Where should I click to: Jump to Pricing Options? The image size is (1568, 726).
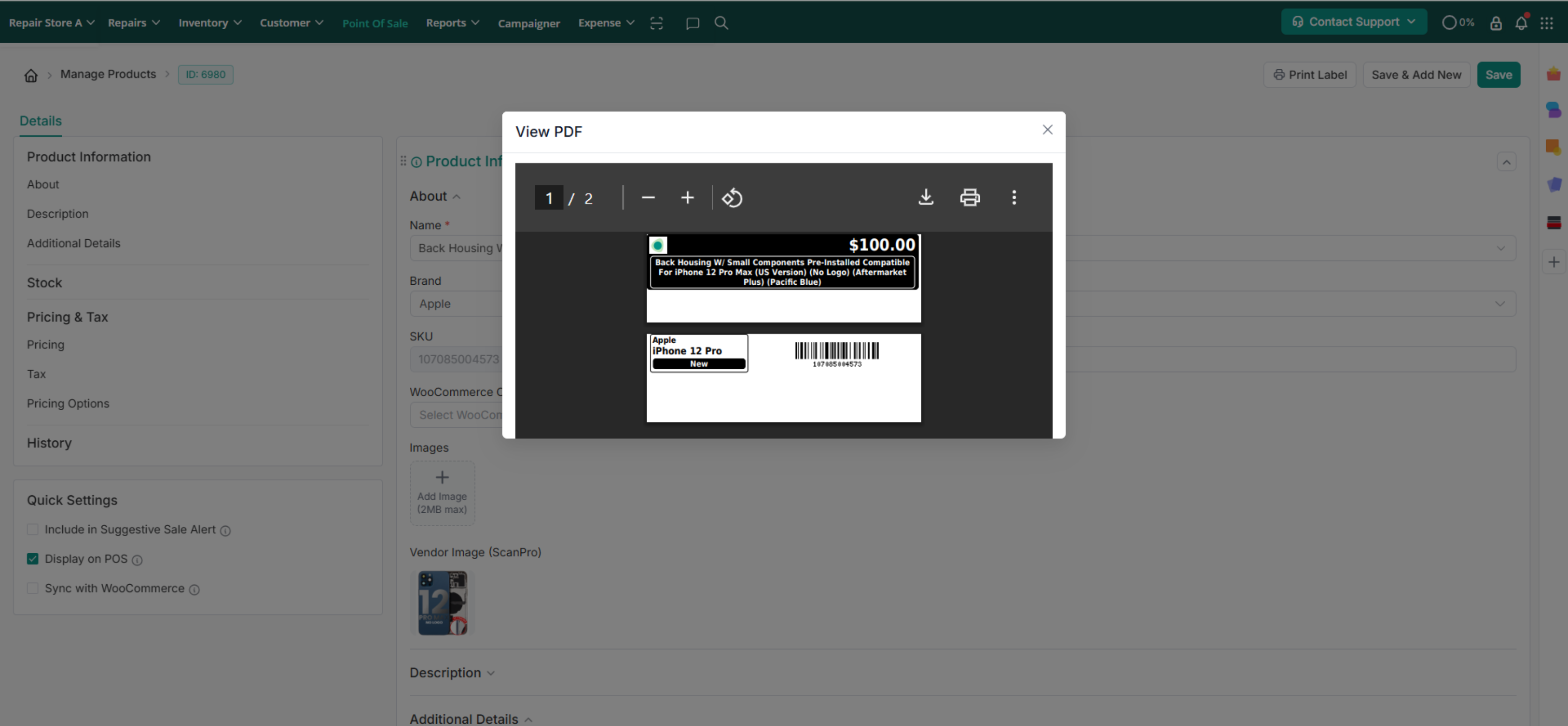click(x=67, y=404)
